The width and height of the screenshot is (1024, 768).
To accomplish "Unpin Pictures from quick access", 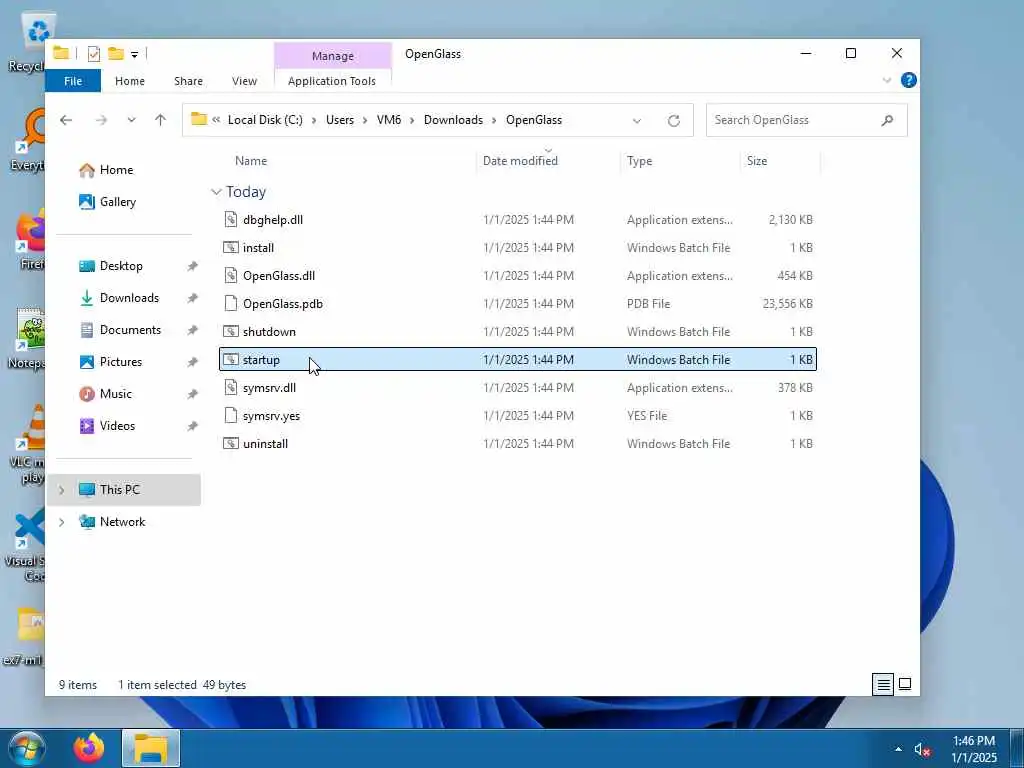I will tap(192, 362).
